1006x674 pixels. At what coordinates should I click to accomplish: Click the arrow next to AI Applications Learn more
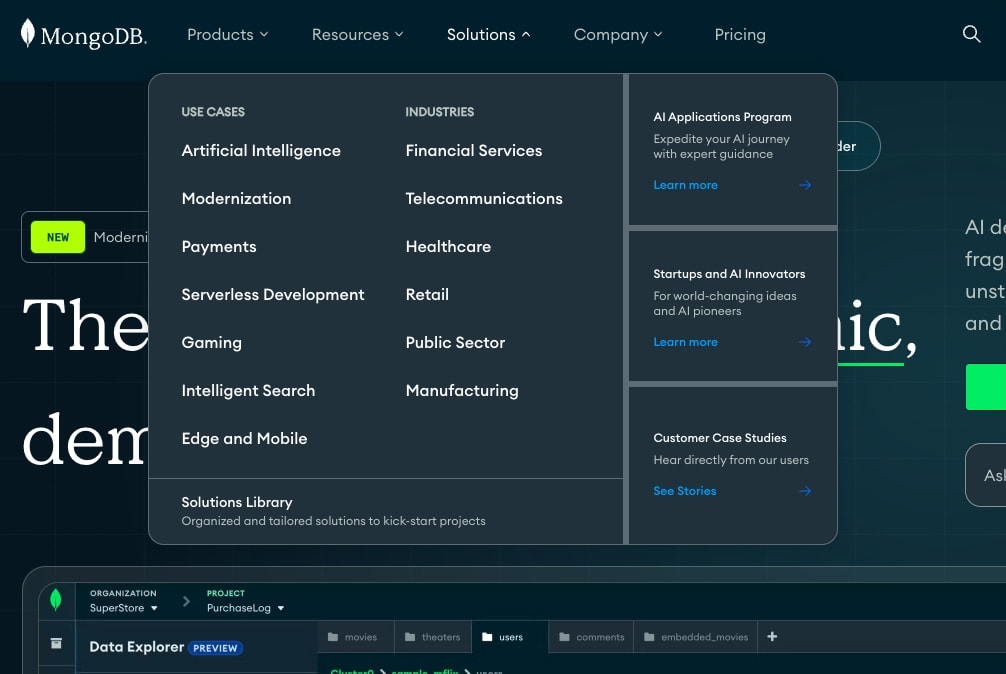(x=805, y=185)
